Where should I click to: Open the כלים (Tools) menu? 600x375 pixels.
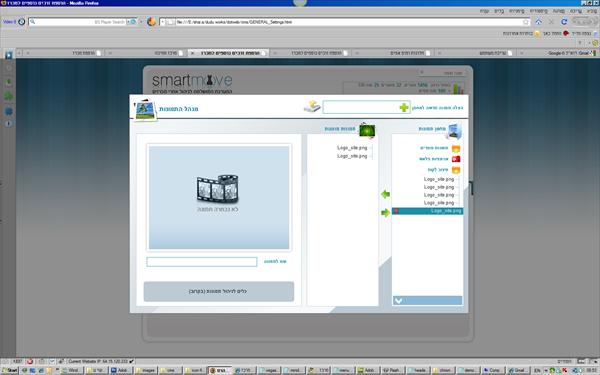pyautogui.click(x=499, y=11)
